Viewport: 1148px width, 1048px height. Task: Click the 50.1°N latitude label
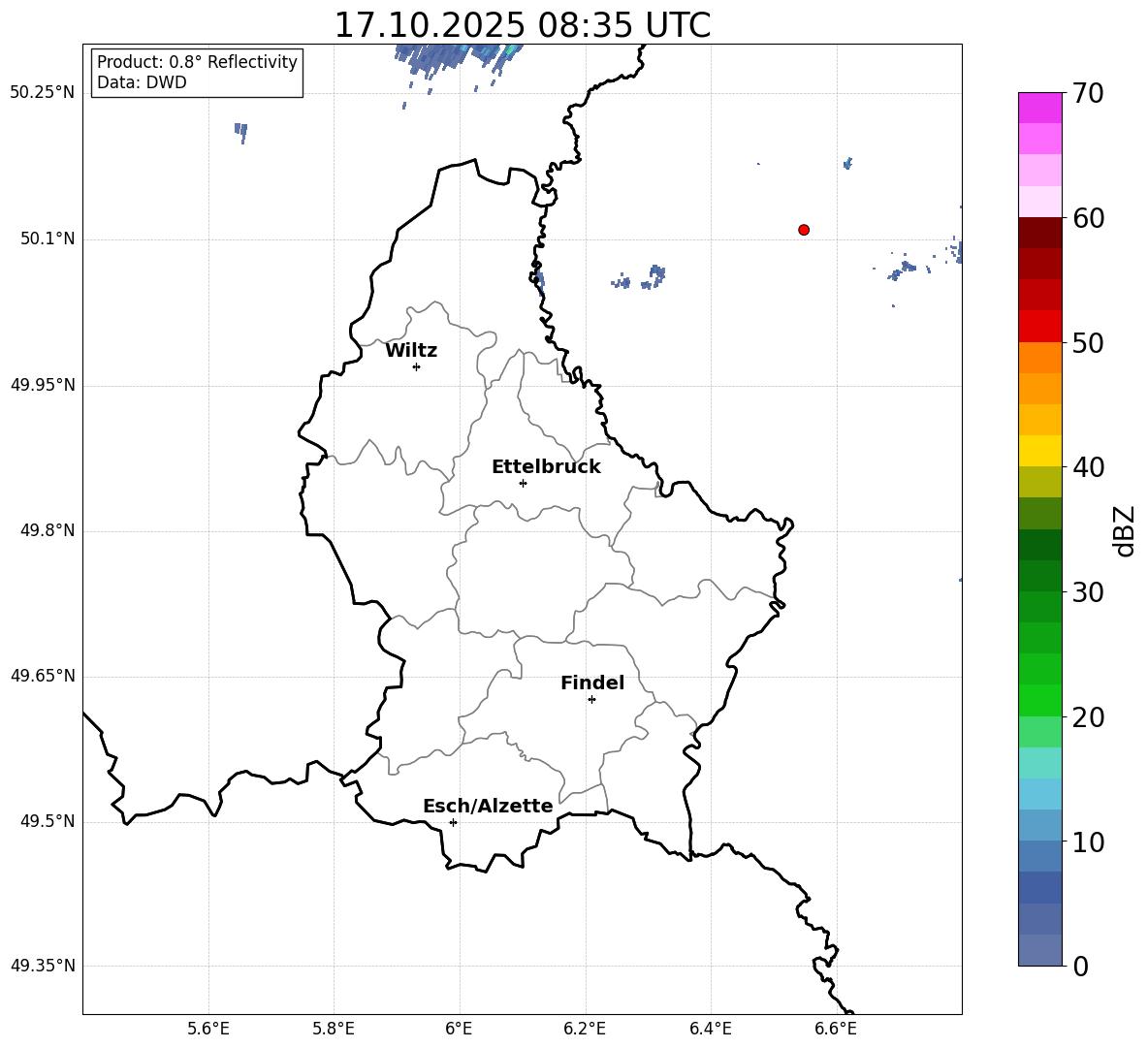pyautogui.click(x=48, y=238)
